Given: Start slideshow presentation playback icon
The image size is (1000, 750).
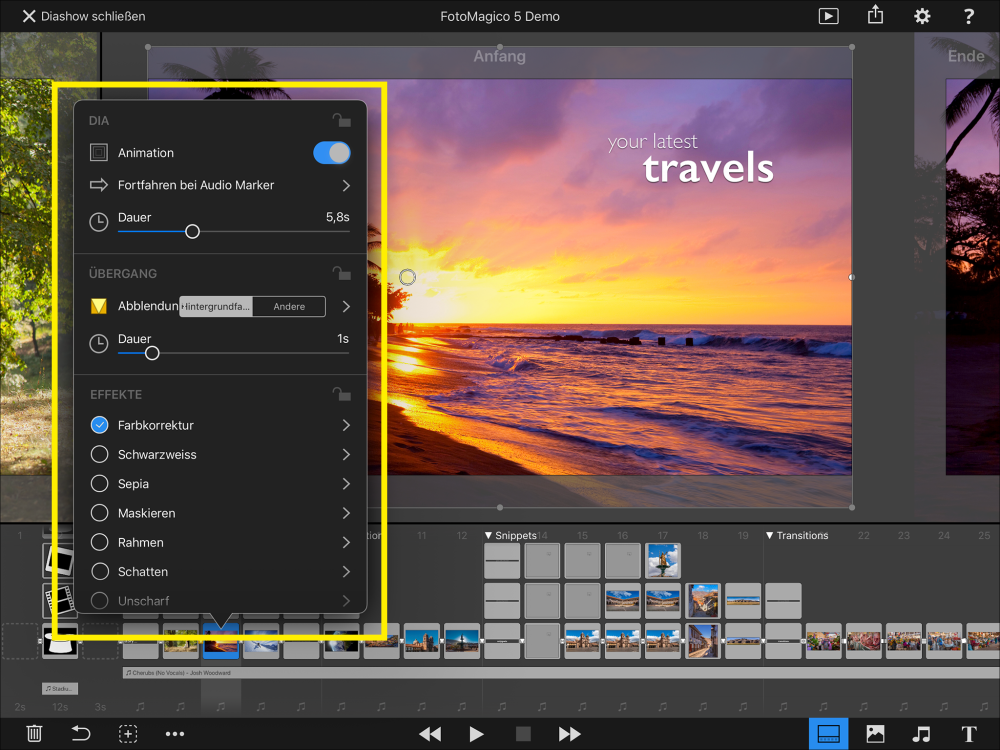Looking at the screenshot, I should pyautogui.click(x=828, y=16).
